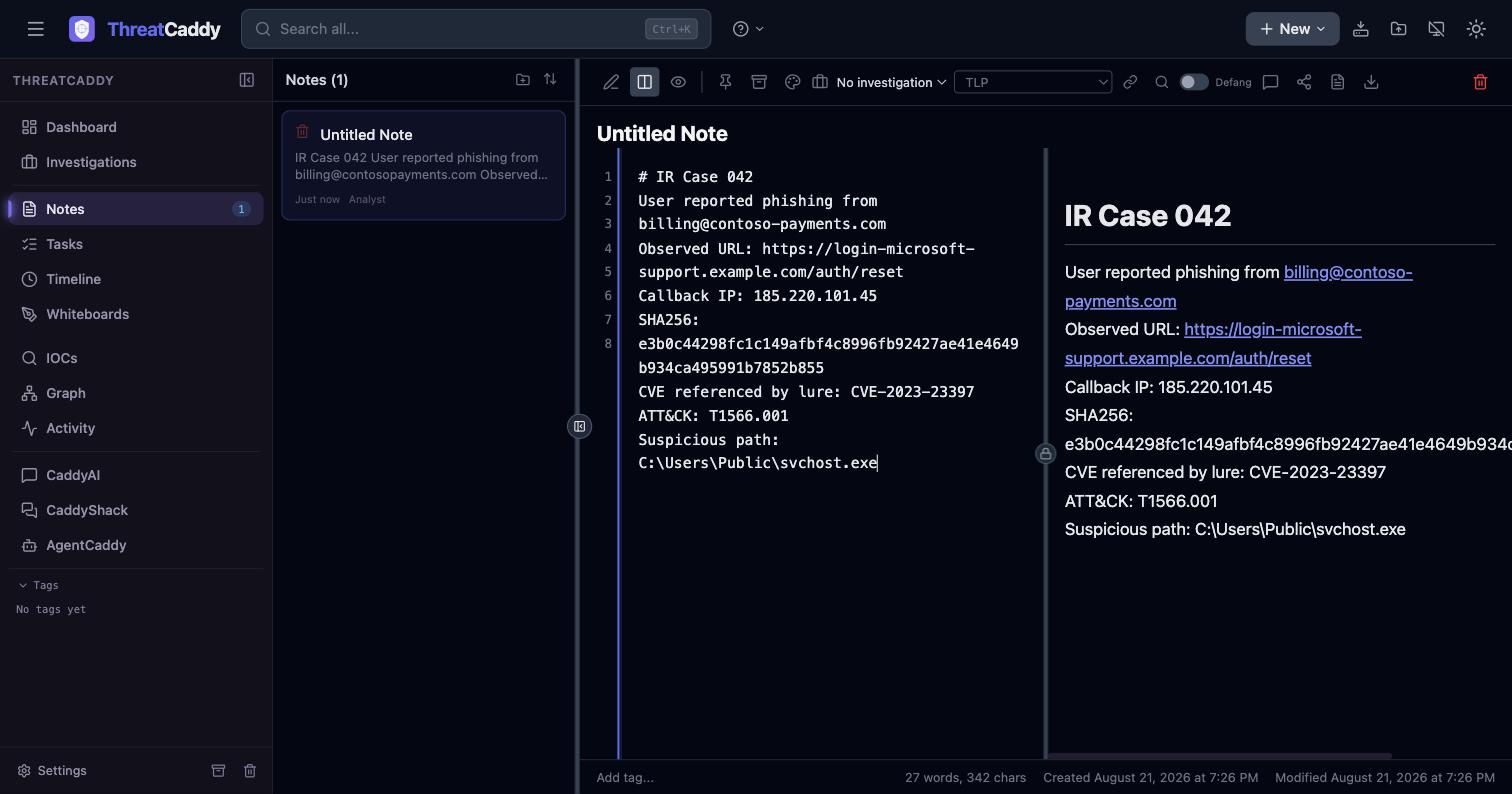Focus the Search all input field
This screenshot has width=1512, height=794.
[x=476, y=29]
